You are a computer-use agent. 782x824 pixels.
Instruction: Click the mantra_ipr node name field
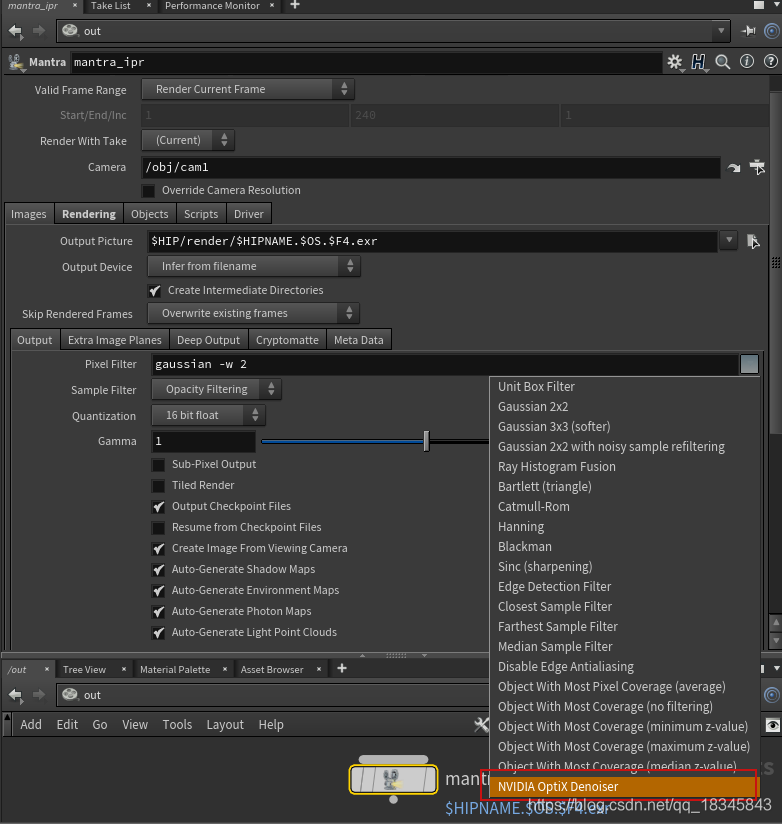[x=366, y=63]
